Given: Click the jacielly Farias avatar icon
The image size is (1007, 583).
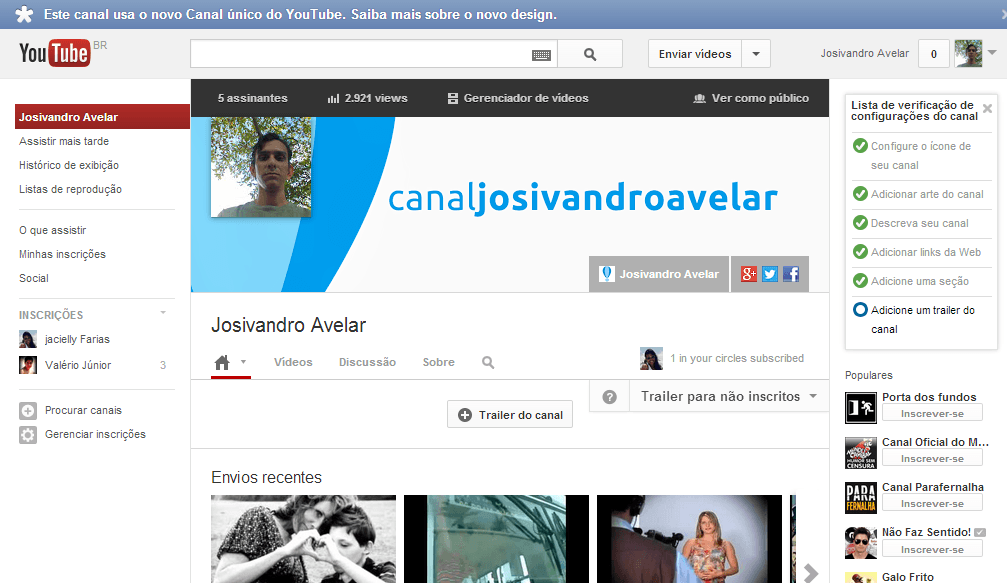Looking at the screenshot, I should point(28,339).
